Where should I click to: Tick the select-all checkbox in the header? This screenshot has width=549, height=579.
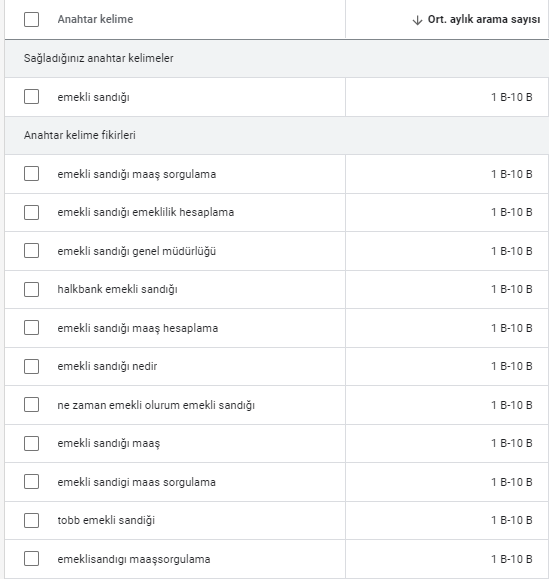point(31,19)
